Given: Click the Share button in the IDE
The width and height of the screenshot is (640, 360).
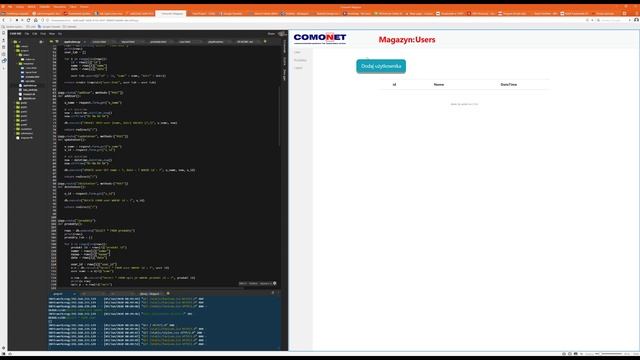Looking at the screenshot, I should [271, 33].
